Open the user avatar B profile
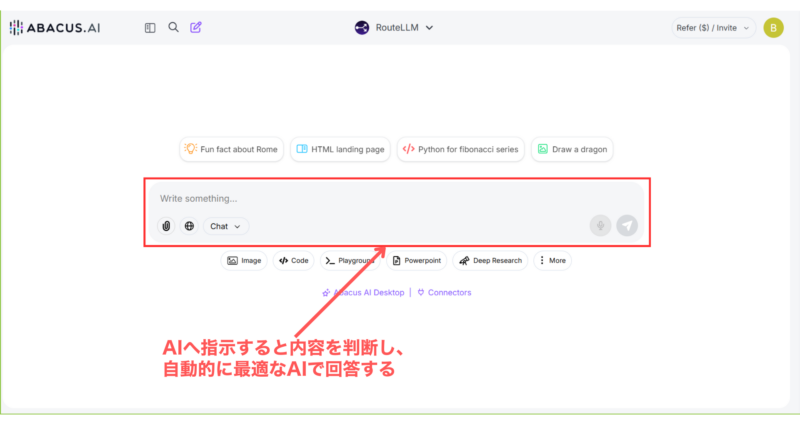The height and width of the screenshot is (425, 800). point(773,28)
